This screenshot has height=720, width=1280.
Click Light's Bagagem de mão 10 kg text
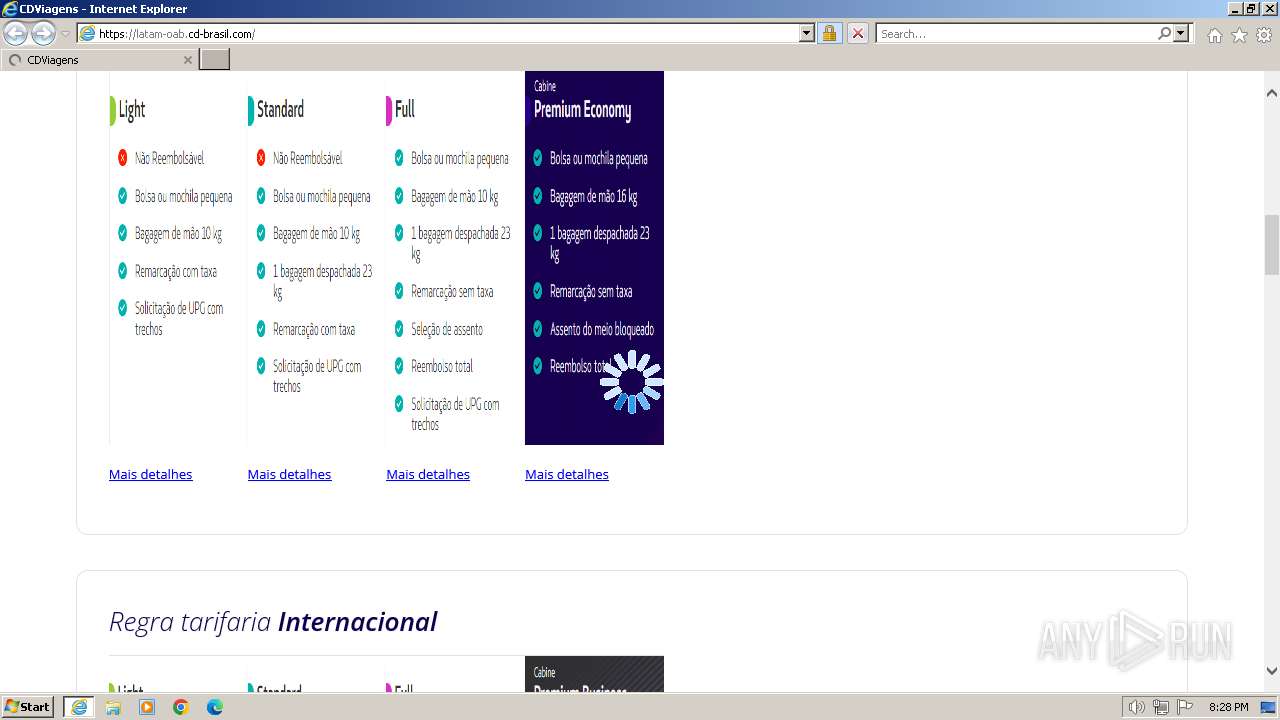click(178, 234)
